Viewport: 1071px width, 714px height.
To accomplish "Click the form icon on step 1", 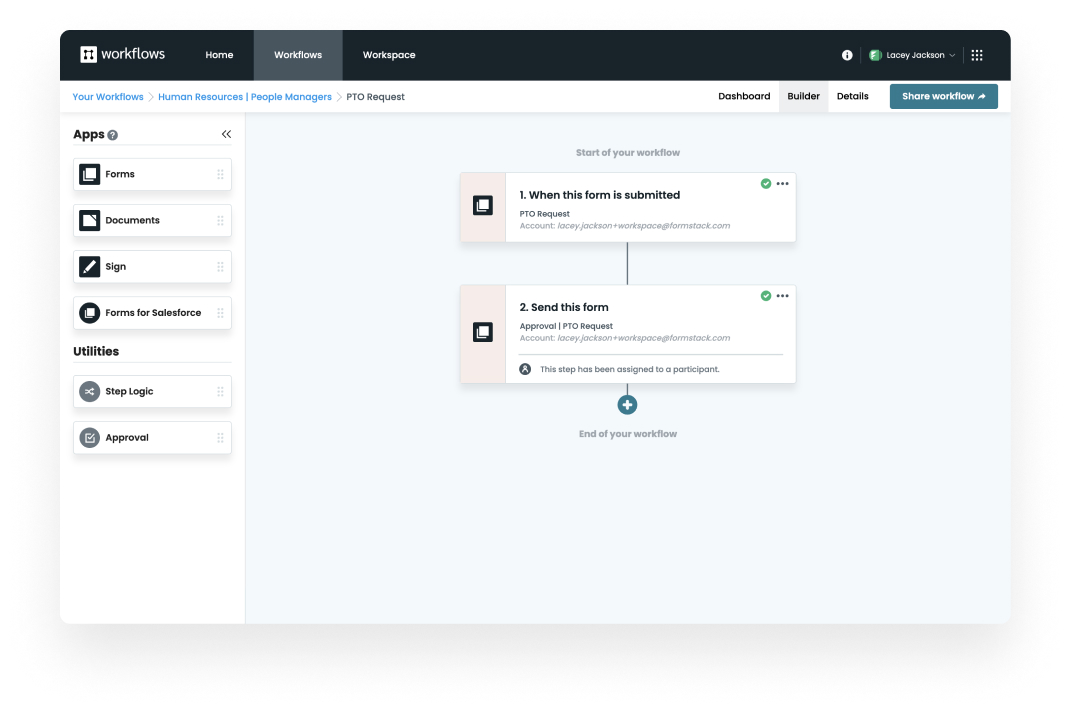I will coord(483,206).
